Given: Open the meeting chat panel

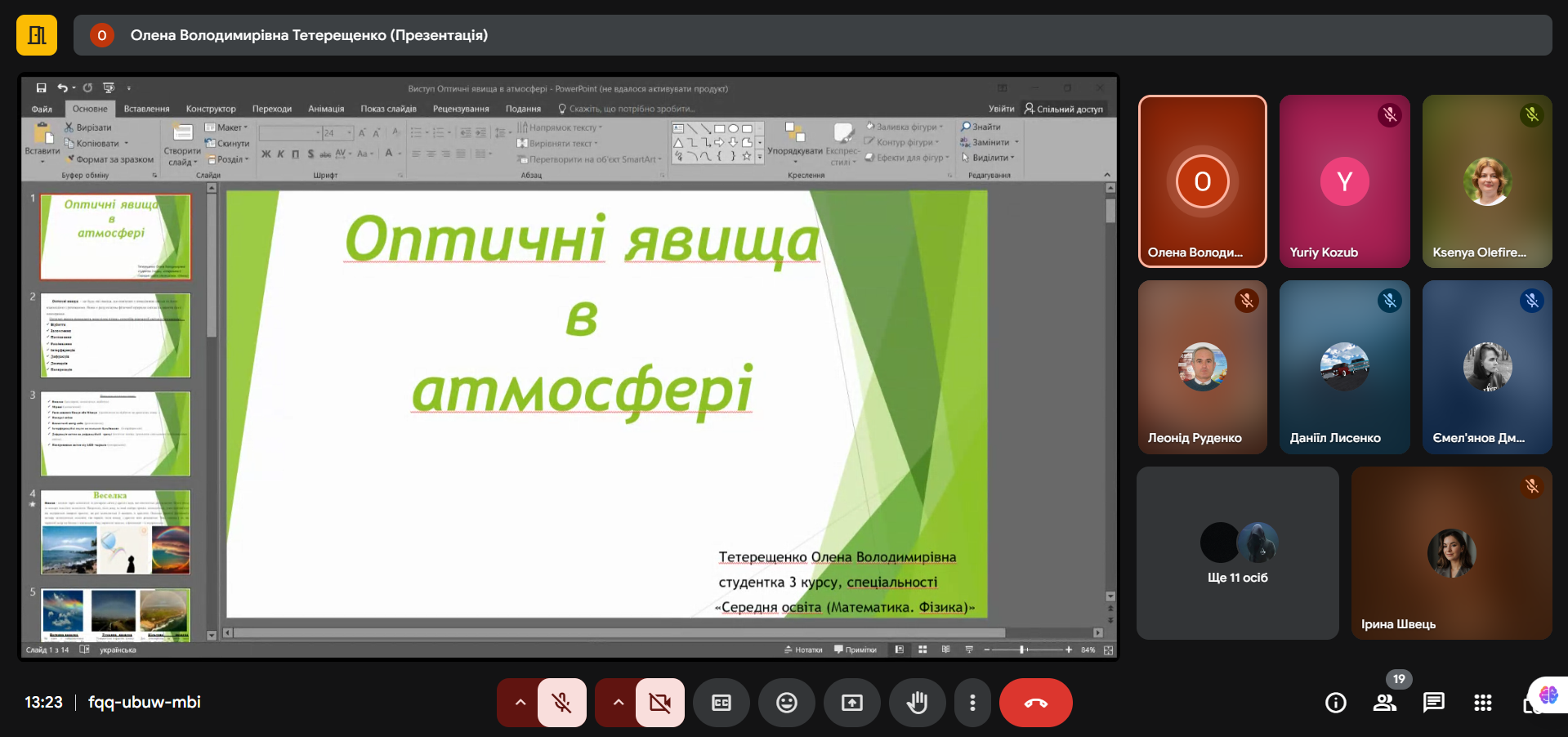Looking at the screenshot, I should point(1434,703).
